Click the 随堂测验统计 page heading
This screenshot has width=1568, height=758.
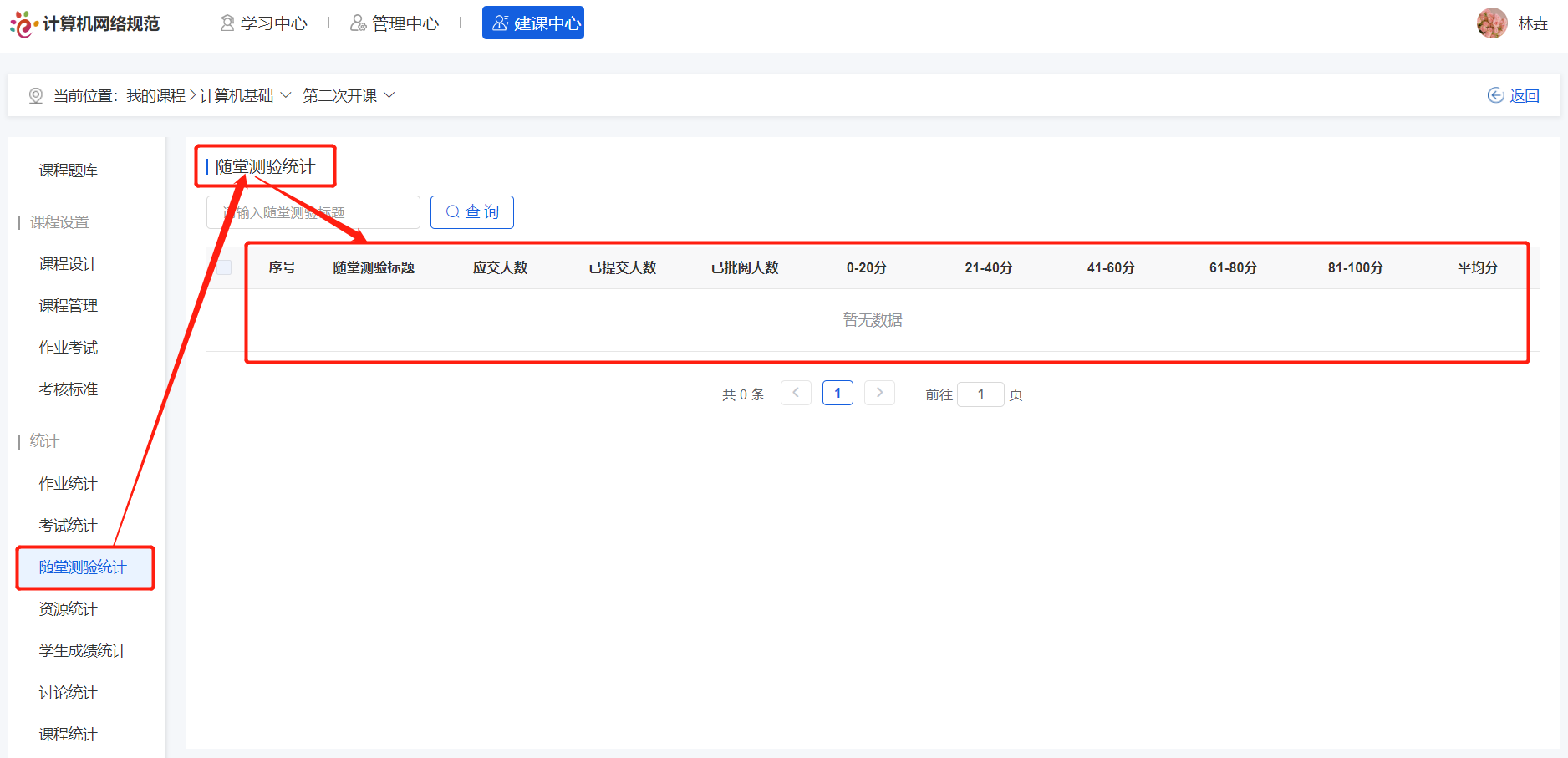tap(265, 166)
